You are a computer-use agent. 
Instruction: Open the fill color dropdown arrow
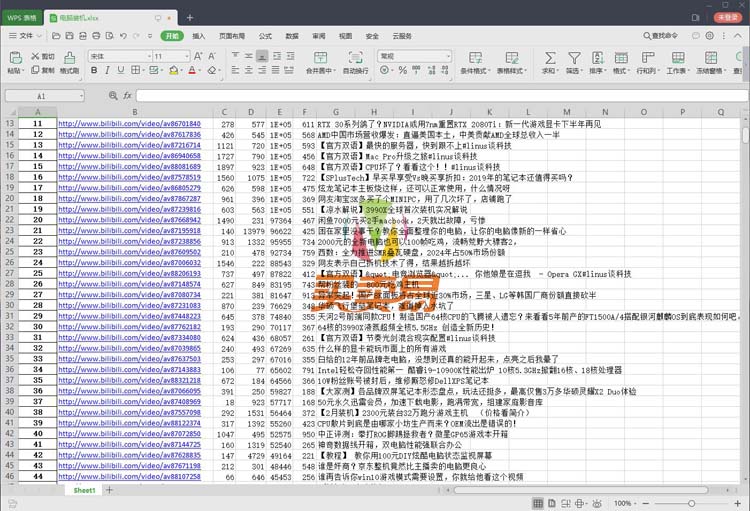tap(182, 71)
